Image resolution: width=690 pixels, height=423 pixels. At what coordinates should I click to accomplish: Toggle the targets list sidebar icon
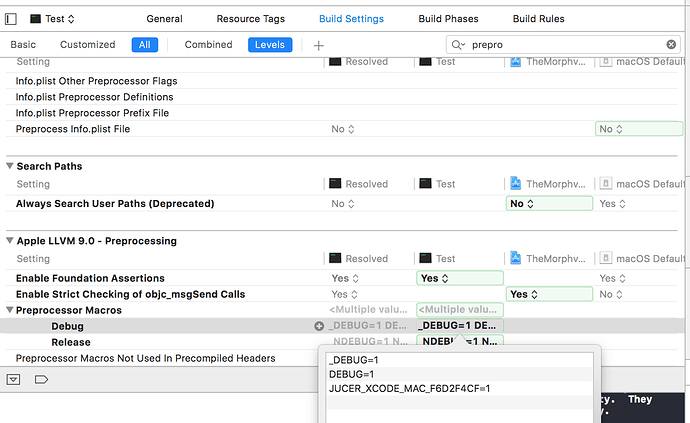tap(11, 19)
